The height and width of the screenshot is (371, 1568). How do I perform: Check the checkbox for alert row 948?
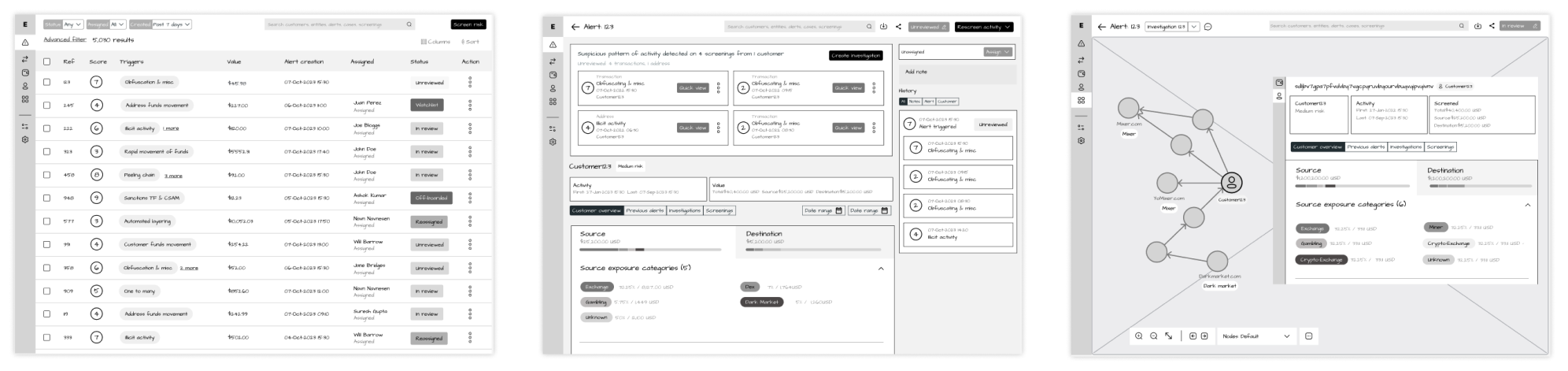coord(46,198)
